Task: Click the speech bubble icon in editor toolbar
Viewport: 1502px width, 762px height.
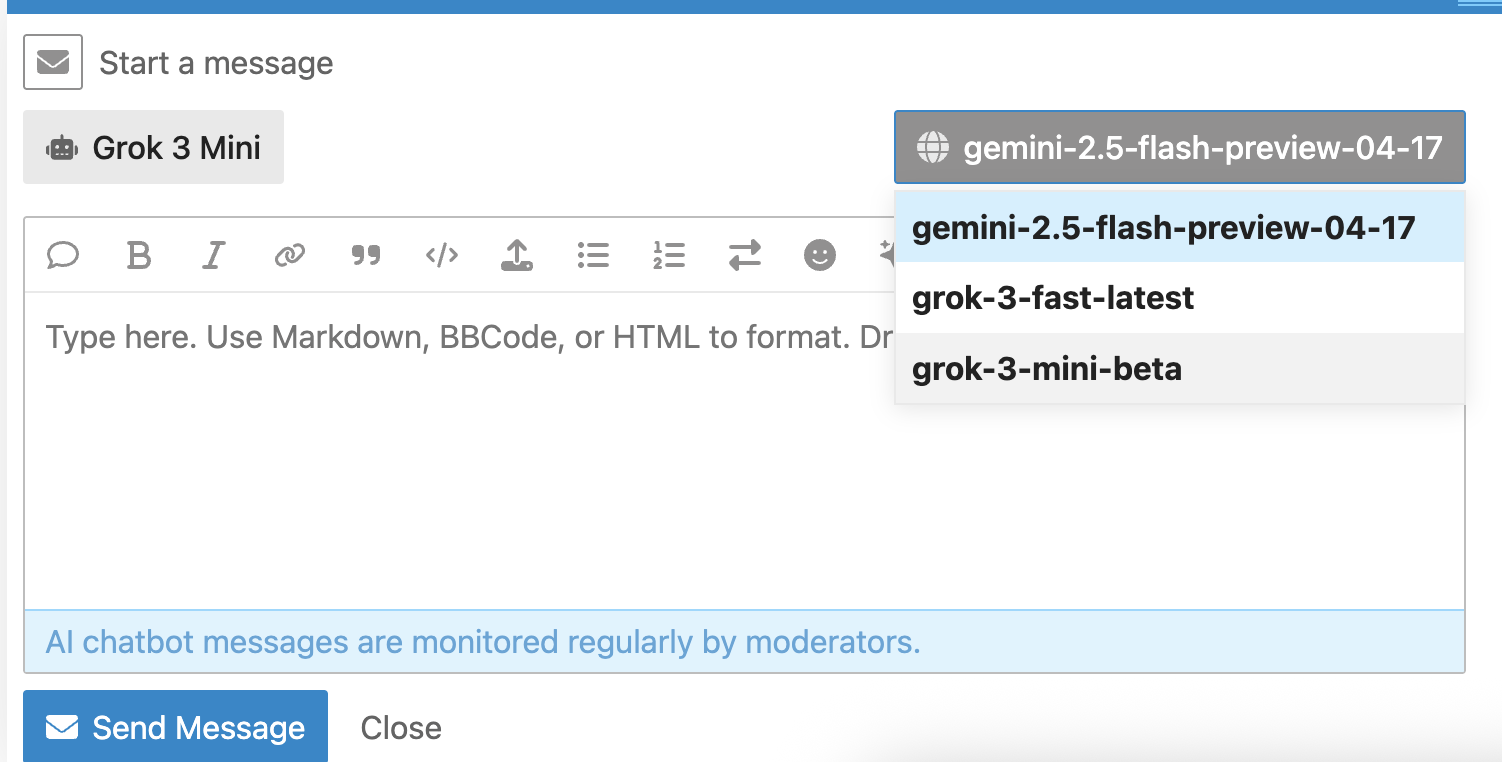Action: pos(63,256)
